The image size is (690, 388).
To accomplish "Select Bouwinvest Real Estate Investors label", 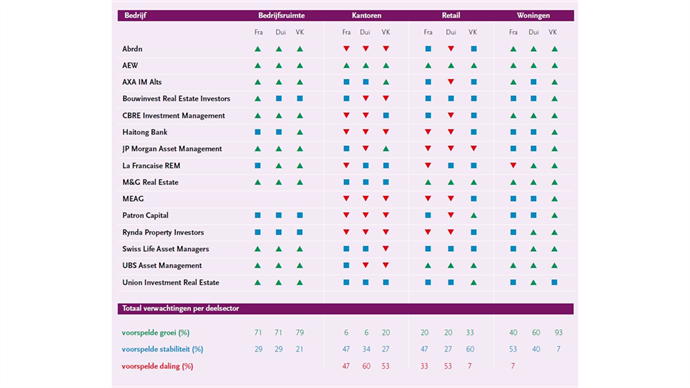I will (176, 99).
